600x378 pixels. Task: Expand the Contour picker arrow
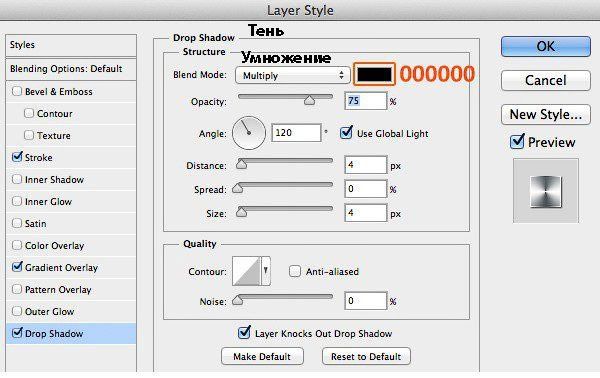[x=266, y=271]
